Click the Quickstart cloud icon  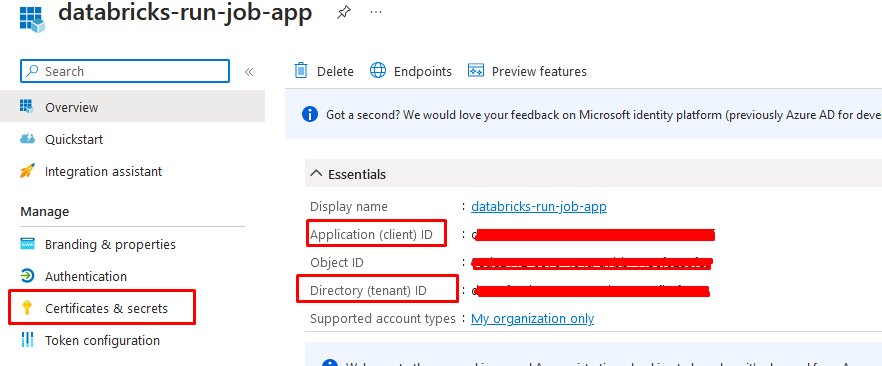click(x=27, y=139)
